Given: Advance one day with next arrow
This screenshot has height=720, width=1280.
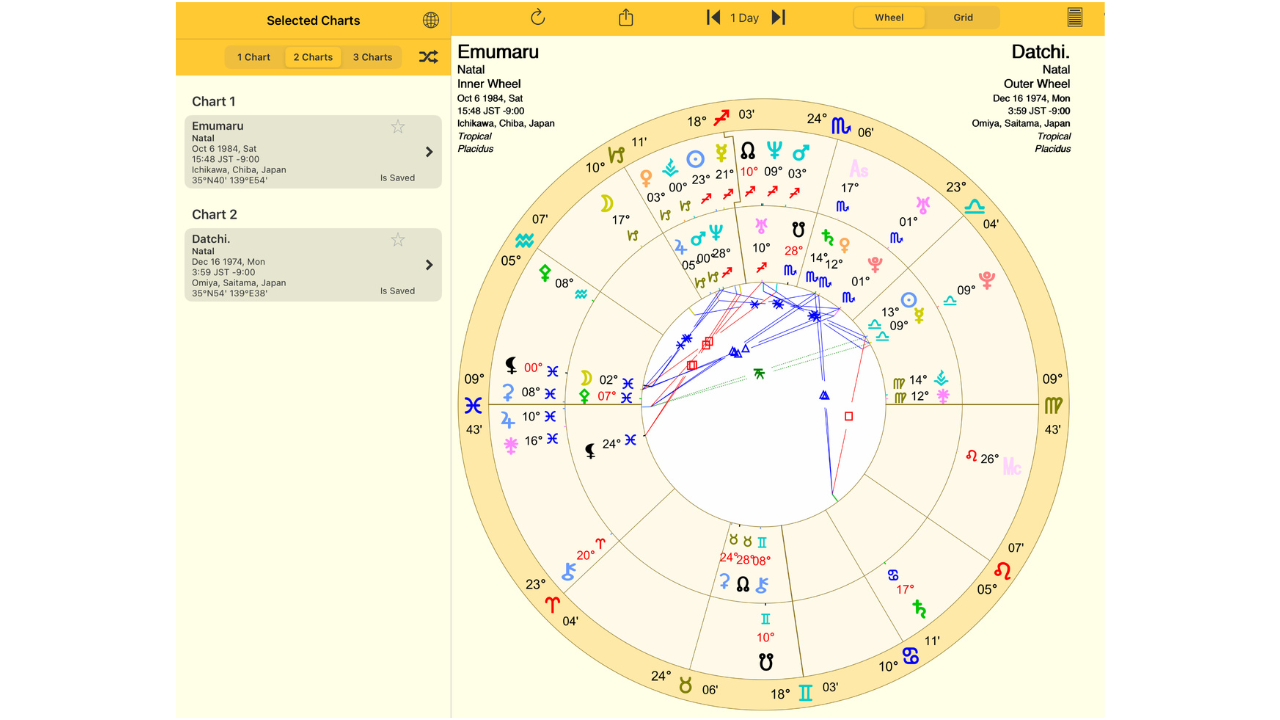Looking at the screenshot, I should [778, 17].
